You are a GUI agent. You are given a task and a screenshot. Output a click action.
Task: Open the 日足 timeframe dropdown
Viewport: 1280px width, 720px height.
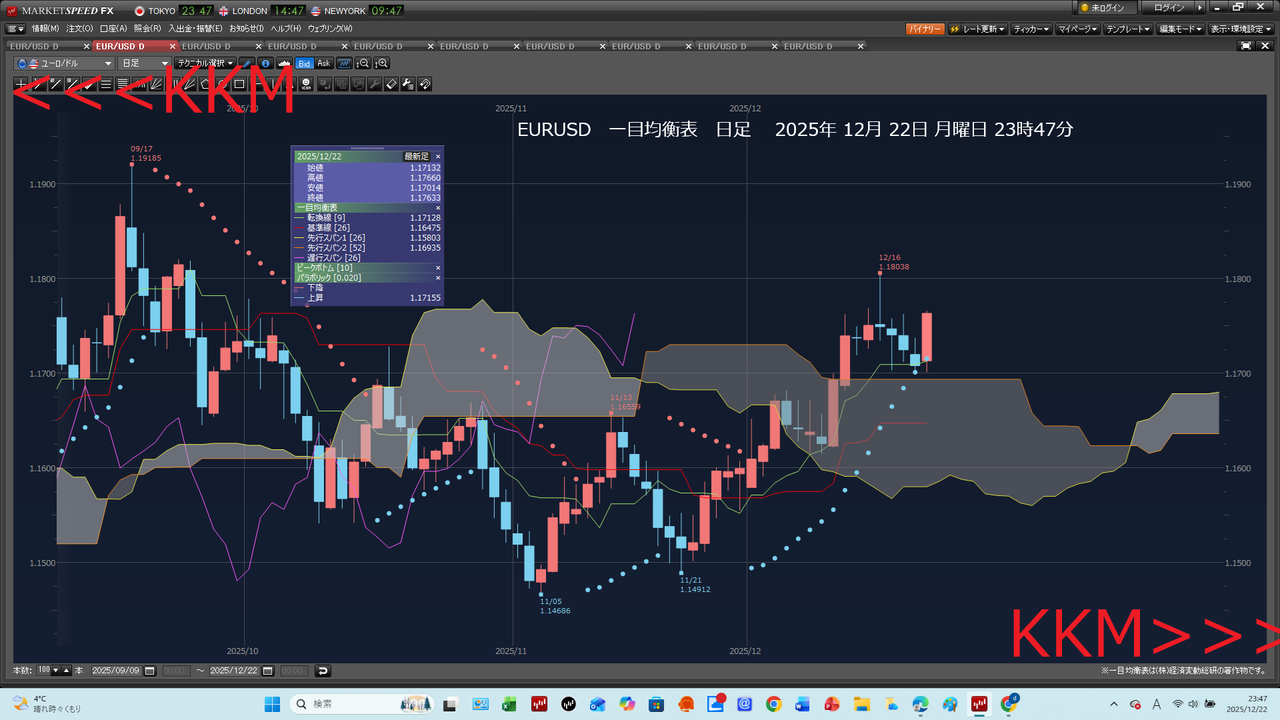point(144,63)
